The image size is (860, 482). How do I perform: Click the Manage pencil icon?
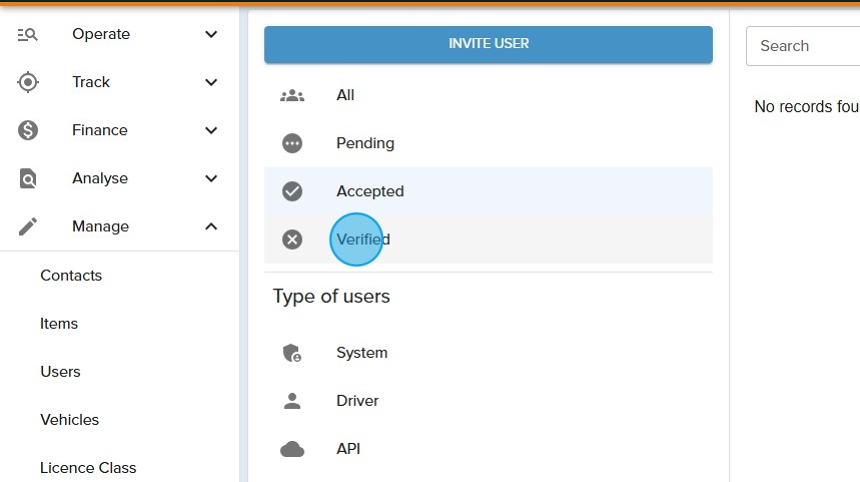point(28,227)
